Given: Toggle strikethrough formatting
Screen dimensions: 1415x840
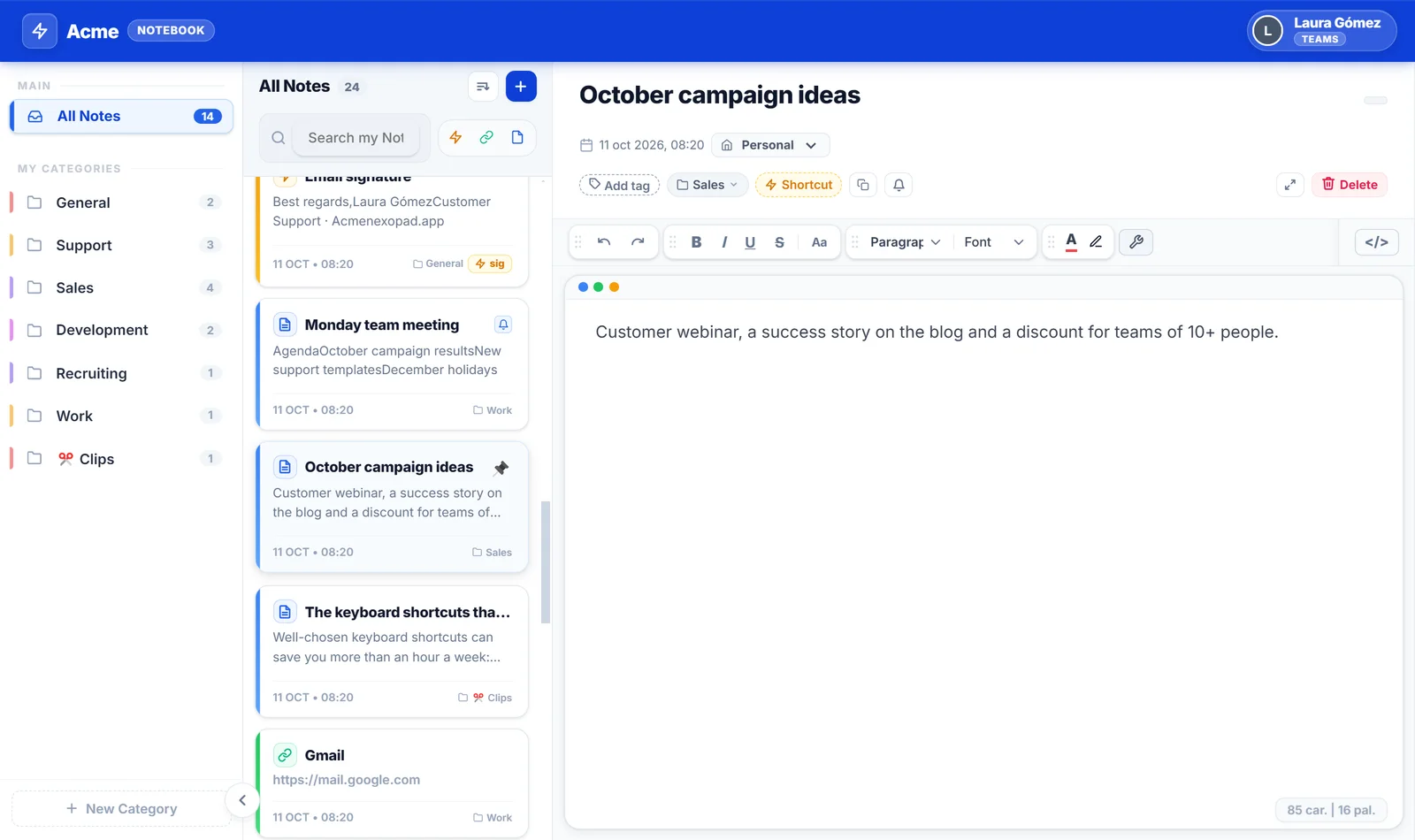Looking at the screenshot, I should pos(779,242).
